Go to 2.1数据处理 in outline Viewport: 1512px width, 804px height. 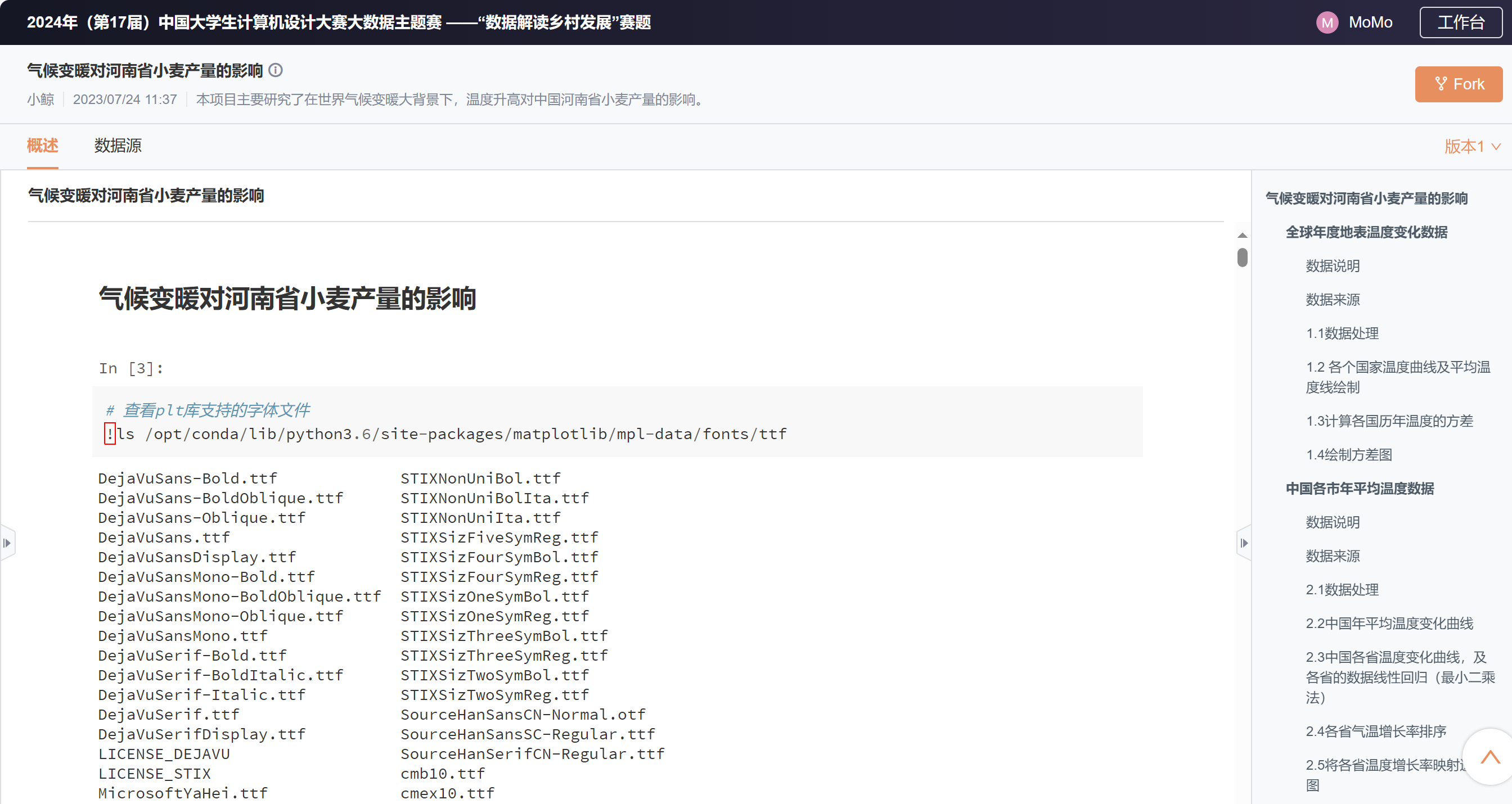[x=1342, y=590]
